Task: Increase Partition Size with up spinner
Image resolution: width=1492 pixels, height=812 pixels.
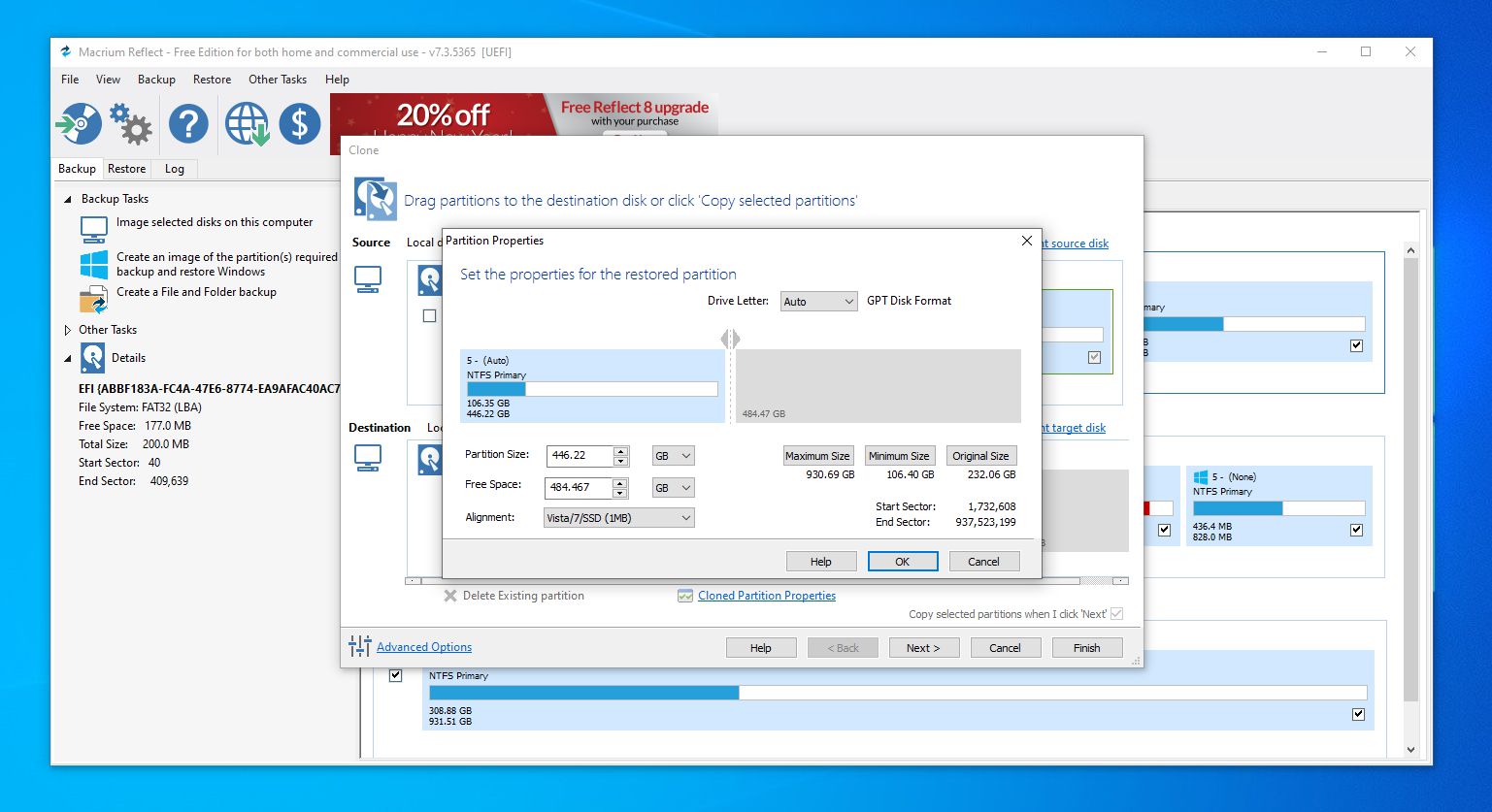Action: 621,451
